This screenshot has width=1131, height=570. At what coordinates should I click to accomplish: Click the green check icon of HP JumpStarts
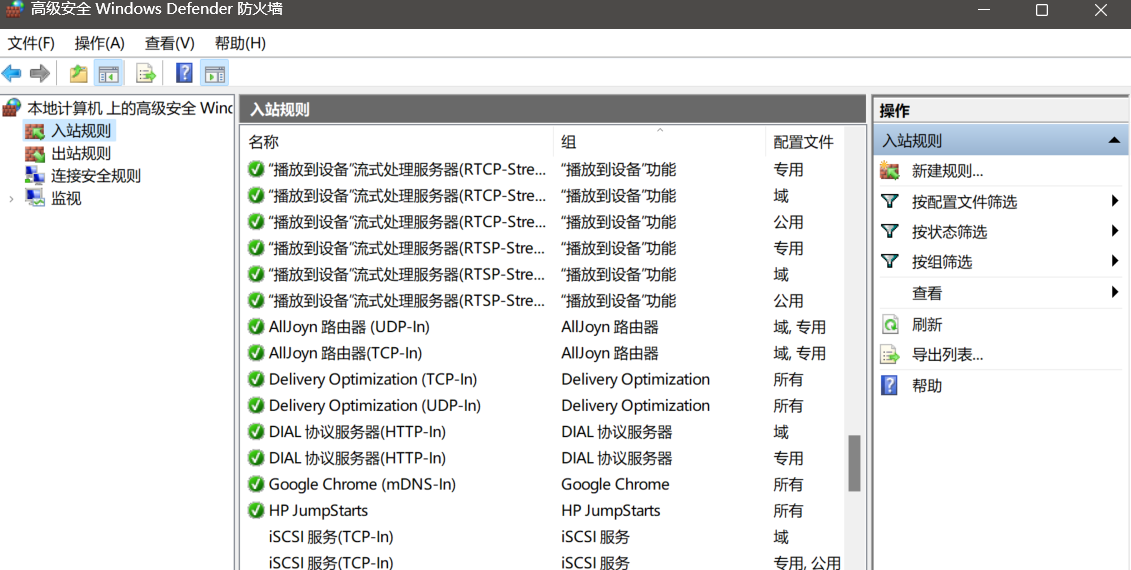point(255,510)
